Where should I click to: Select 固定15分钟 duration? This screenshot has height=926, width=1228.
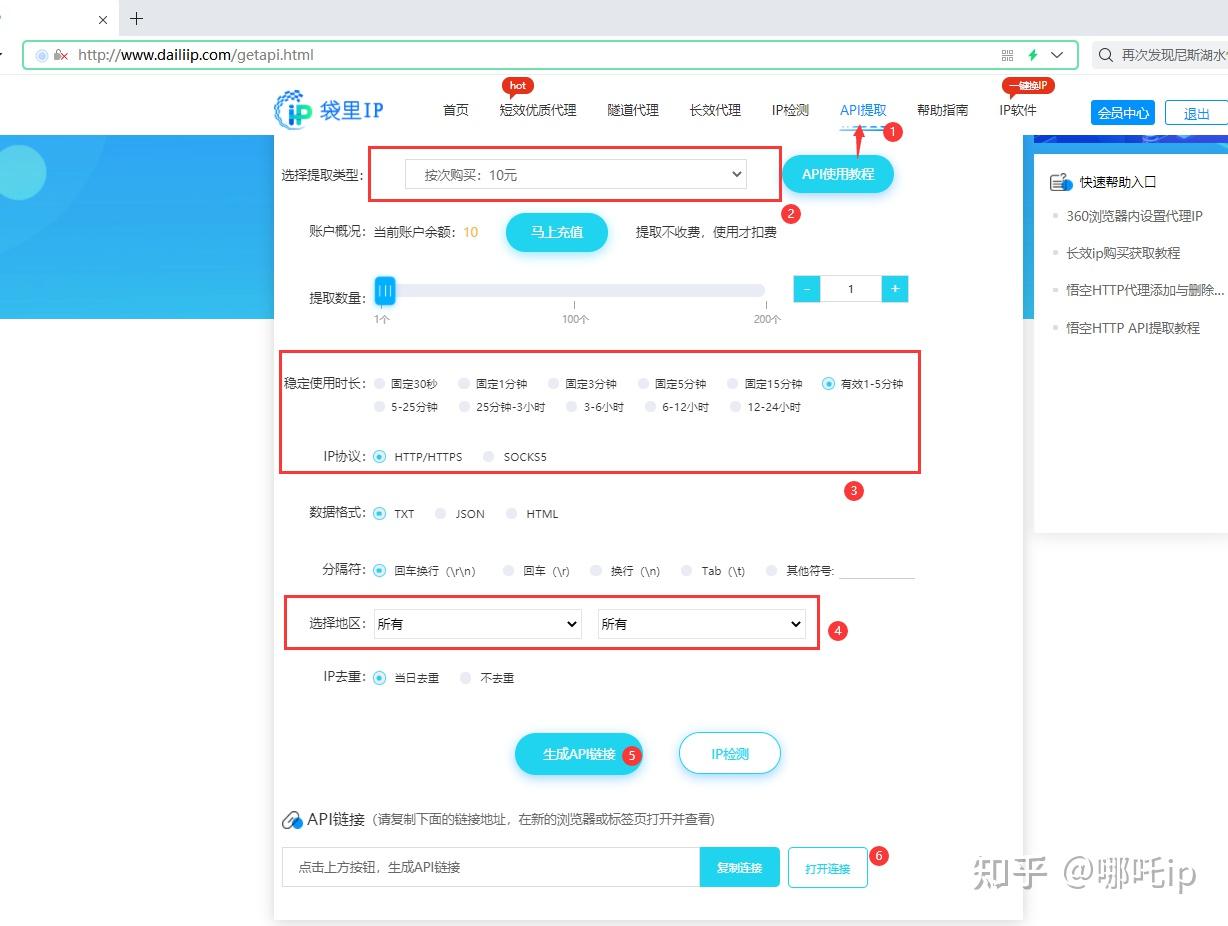coord(733,383)
